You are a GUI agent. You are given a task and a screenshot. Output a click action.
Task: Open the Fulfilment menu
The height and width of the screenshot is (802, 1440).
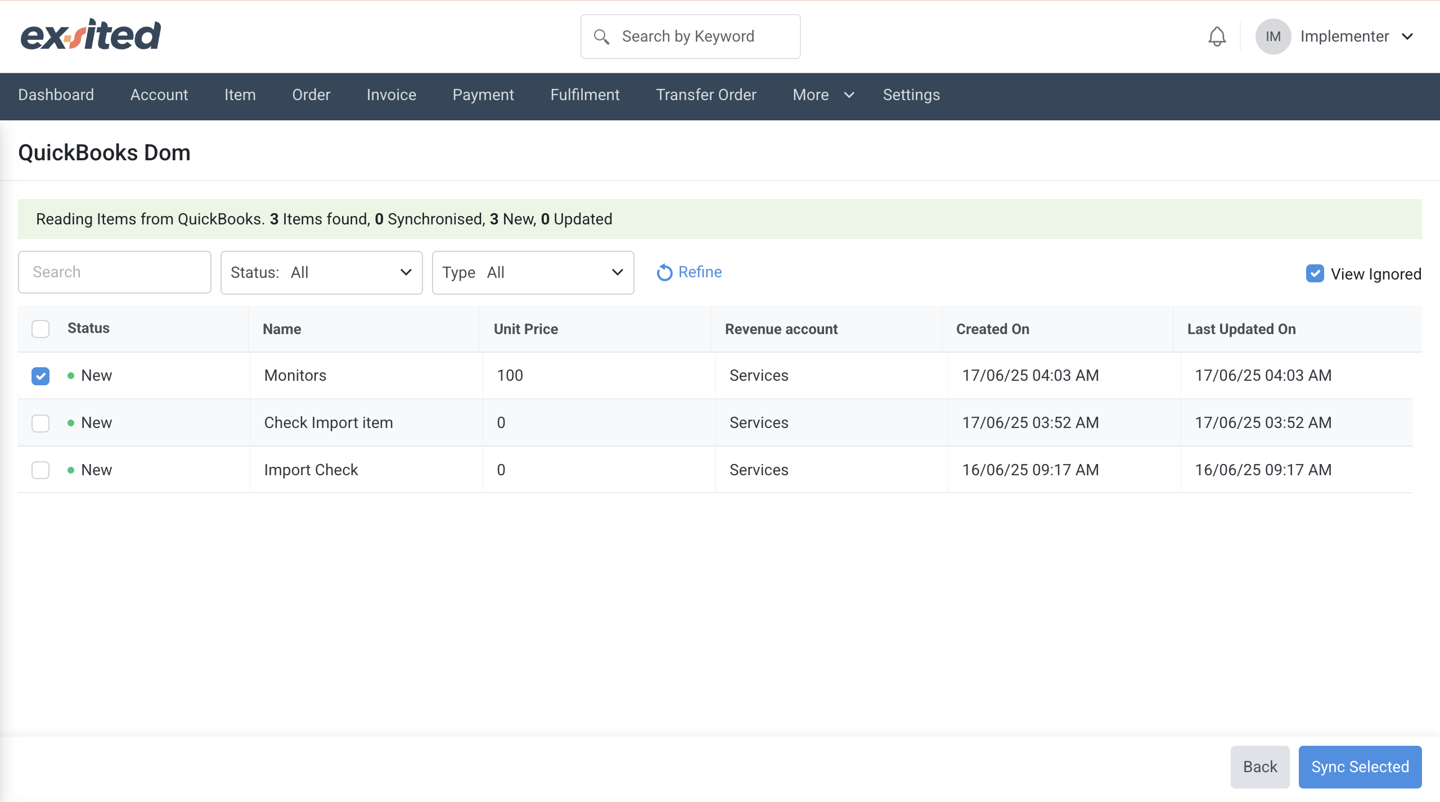point(585,95)
